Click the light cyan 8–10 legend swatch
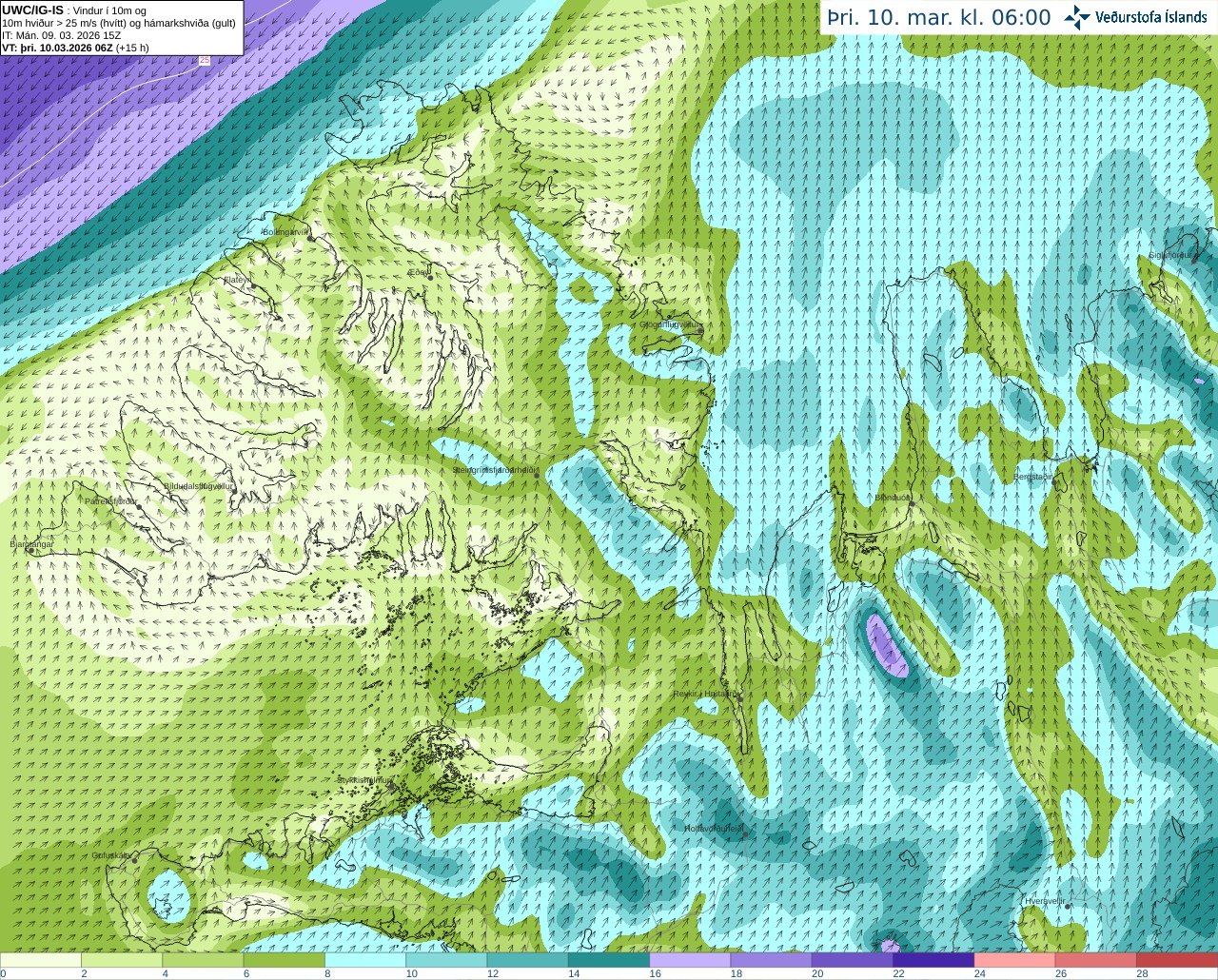Viewport: 1218px width, 980px height. 365,960
